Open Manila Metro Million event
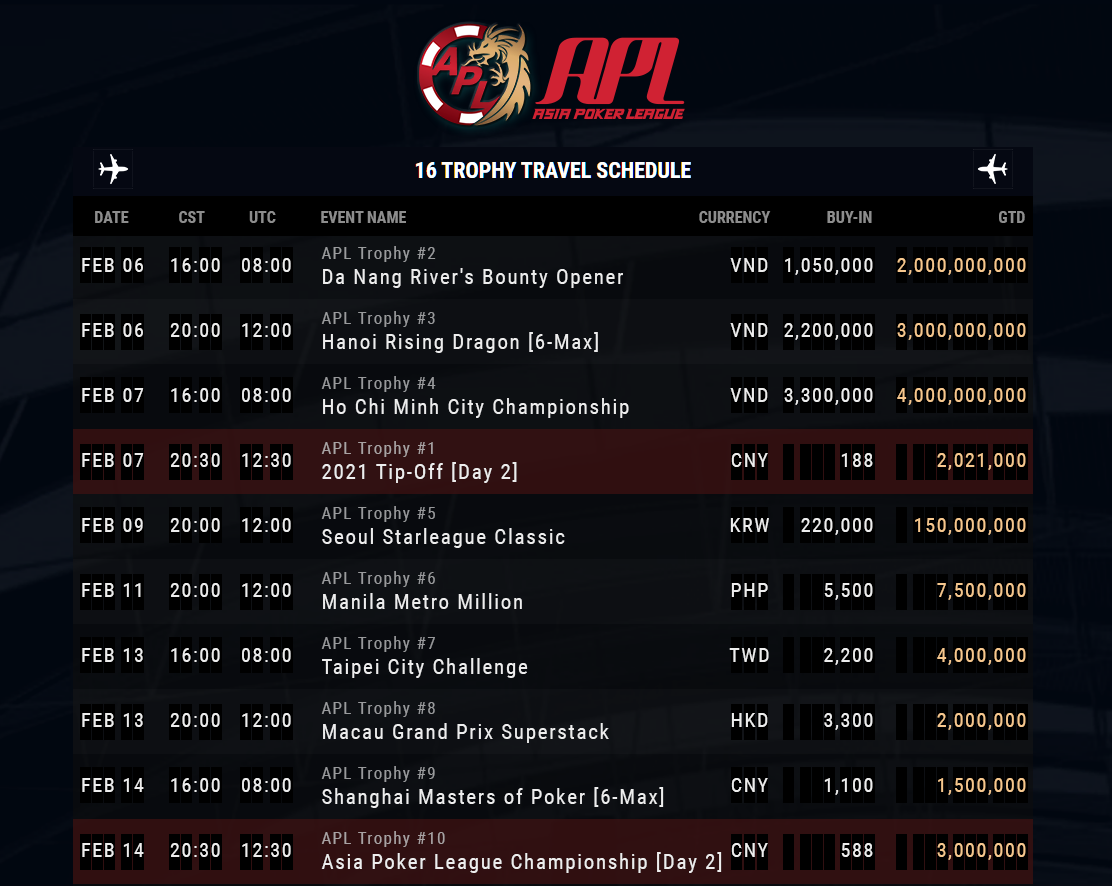 click(x=422, y=602)
